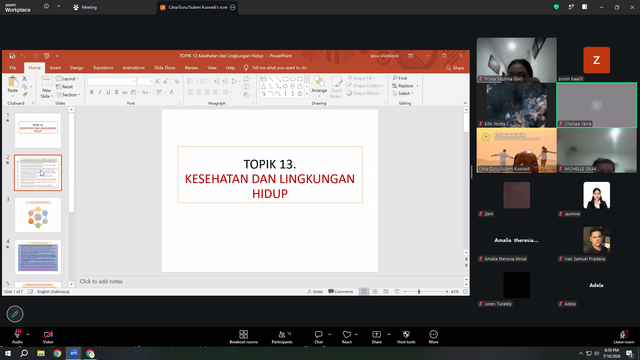640x360 pixels.
Task: Open the Shape Fill dropdown
Action: (361, 78)
